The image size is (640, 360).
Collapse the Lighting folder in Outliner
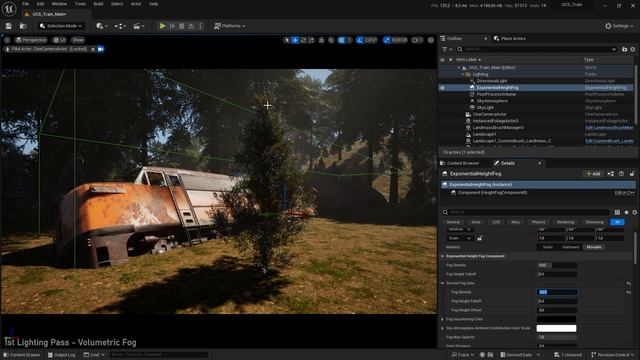pos(463,74)
